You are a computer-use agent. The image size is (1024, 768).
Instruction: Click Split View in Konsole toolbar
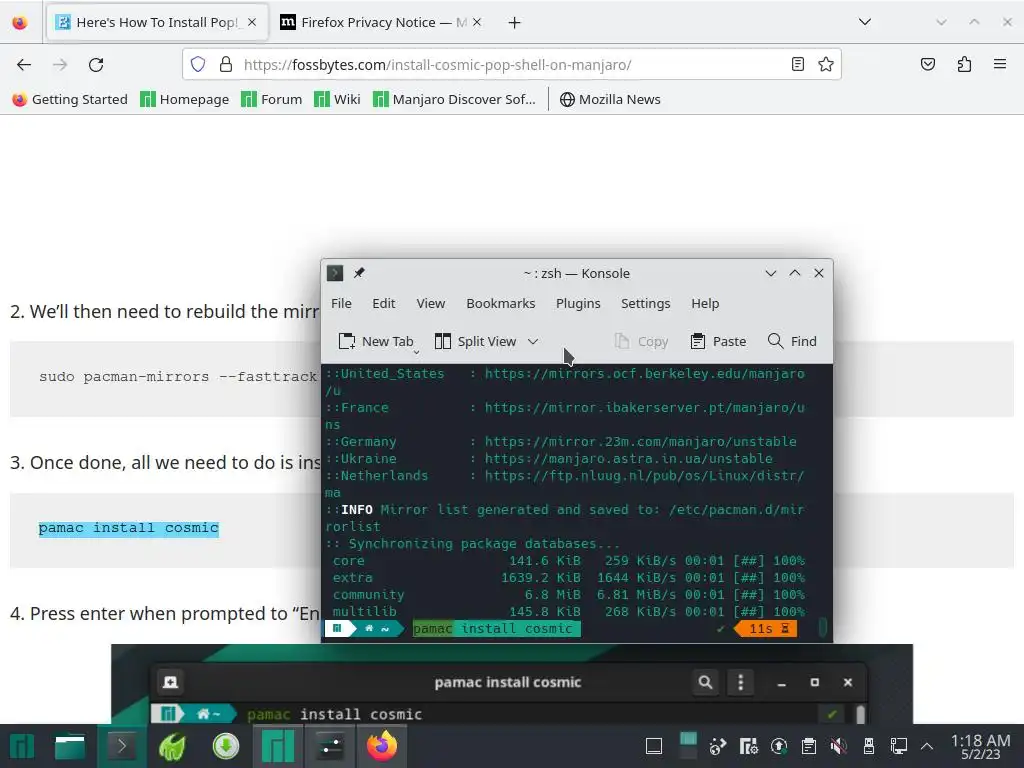point(475,342)
